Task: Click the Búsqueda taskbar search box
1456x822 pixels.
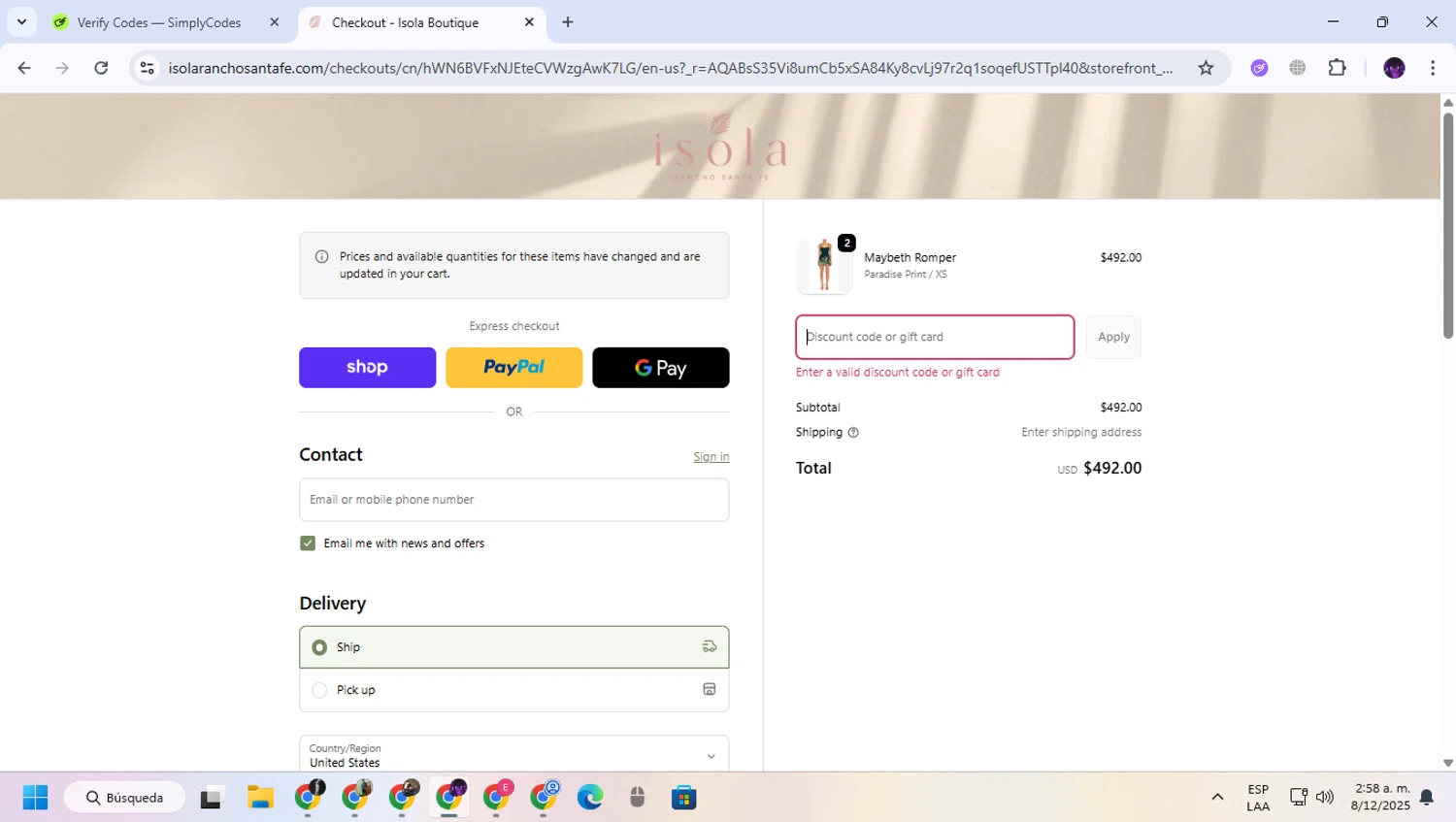Action: [x=124, y=798]
